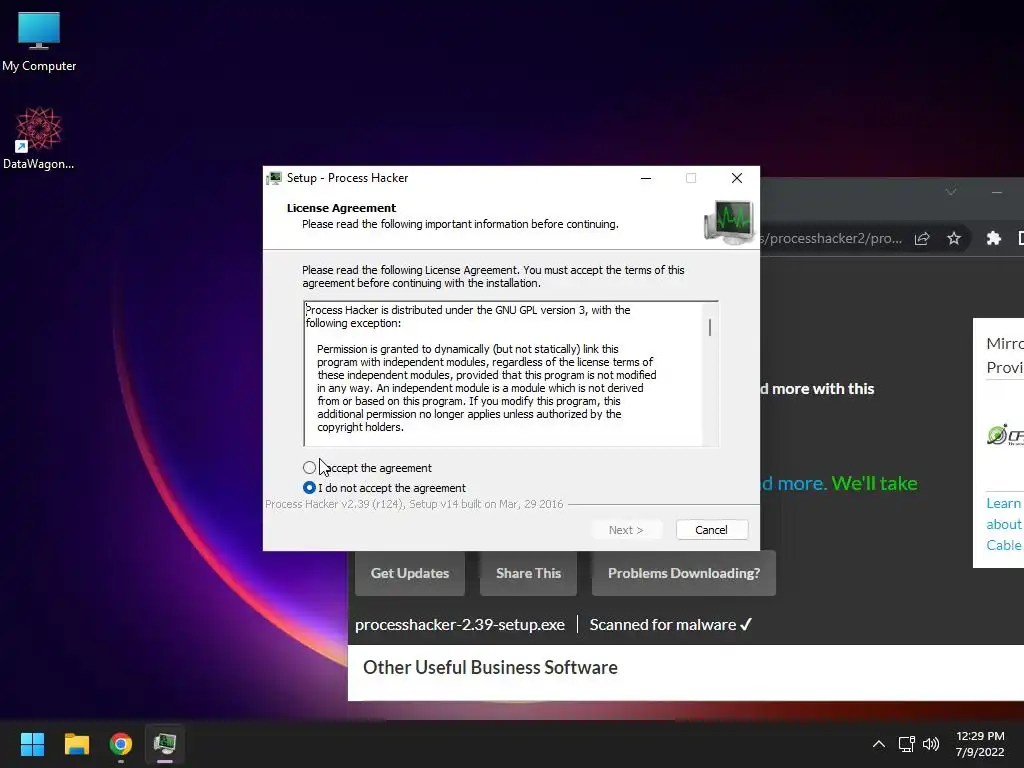This screenshot has height=768, width=1024.
Task: Select 'I accept the agreement' radio button
Action: click(309, 468)
